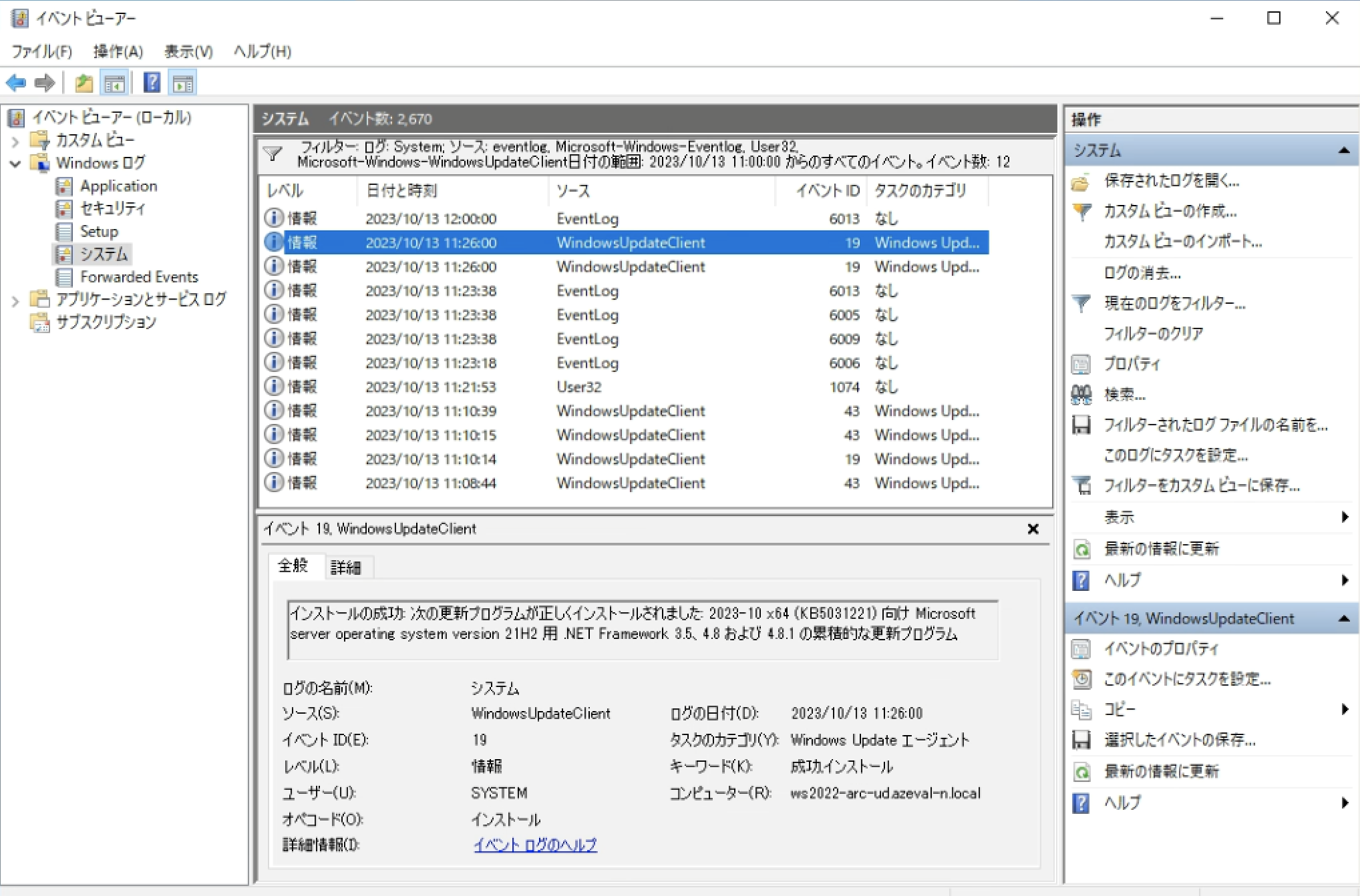Click カスタム ビューの作成 funnel icon
This screenshot has height=896, width=1360.
click(1081, 212)
